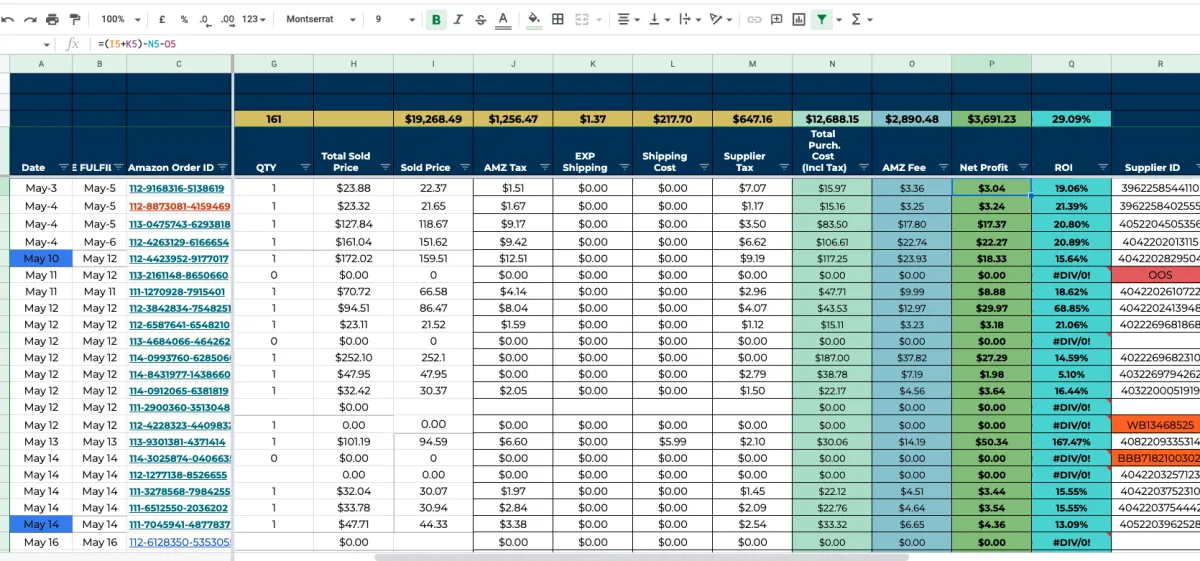Open the Montserrat font dropdown
Screen dimensions: 1200x561
pos(321,19)
